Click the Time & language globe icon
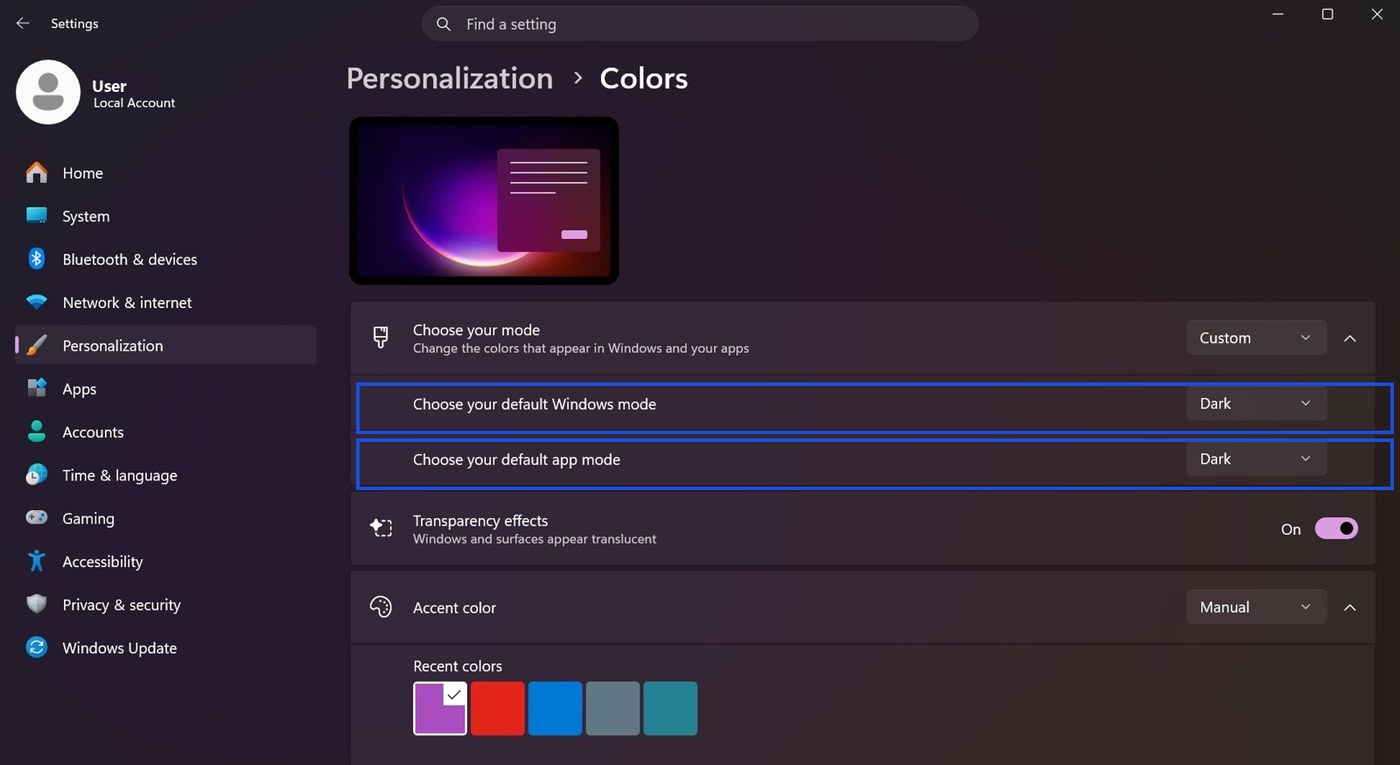This screenshot has width=1400, height=765. [x=37, y=475]
